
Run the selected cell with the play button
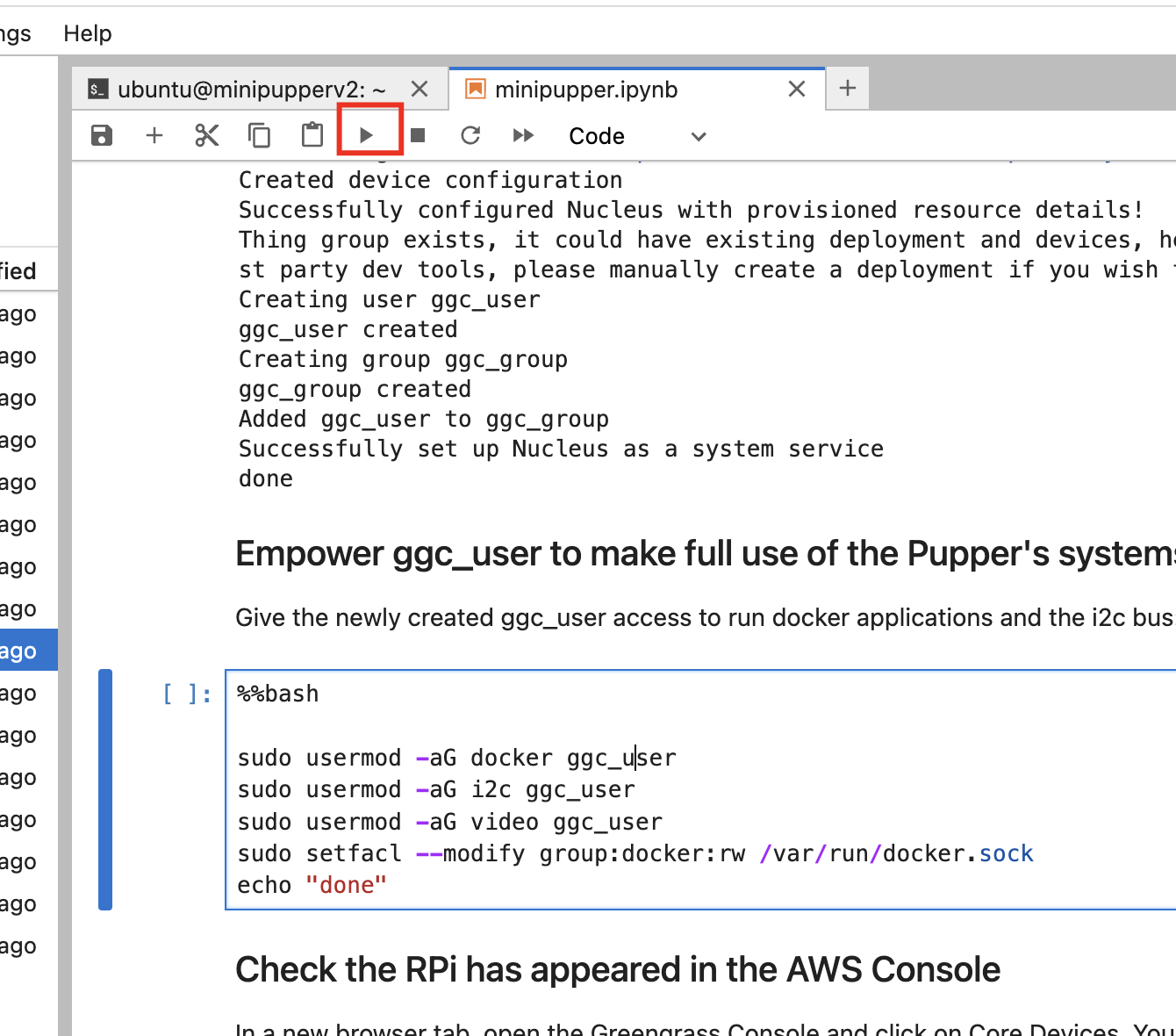coord(367,135)
